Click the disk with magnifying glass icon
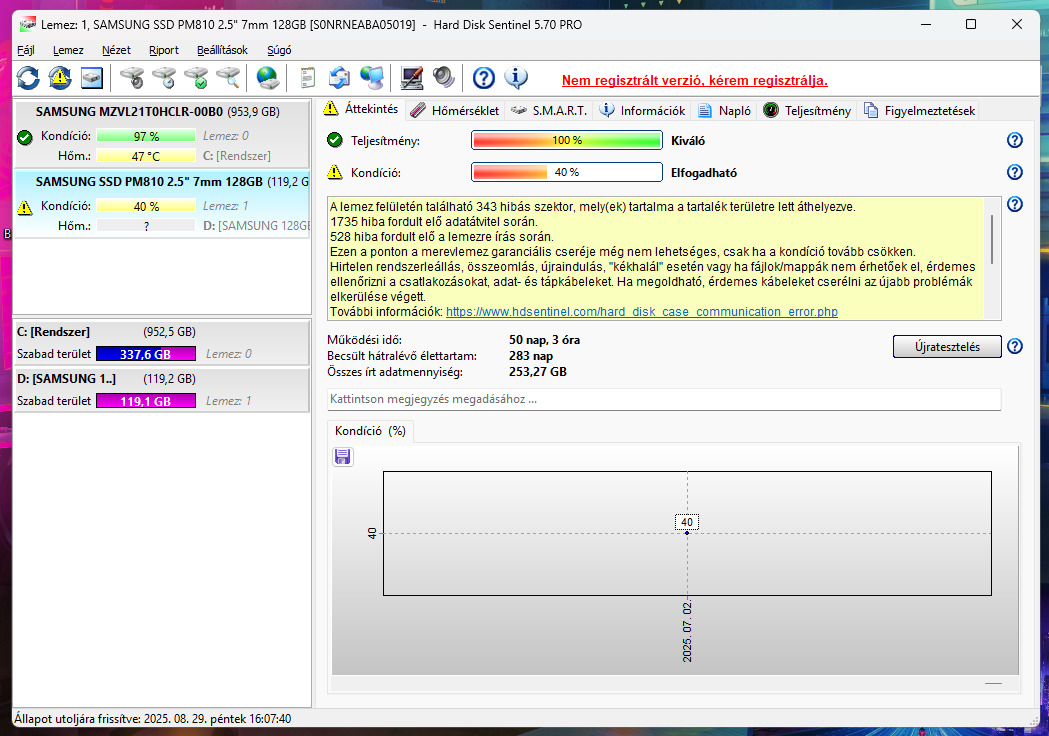Image resolution: width=1049 pixels, height=736 pixels. [229, 78]
